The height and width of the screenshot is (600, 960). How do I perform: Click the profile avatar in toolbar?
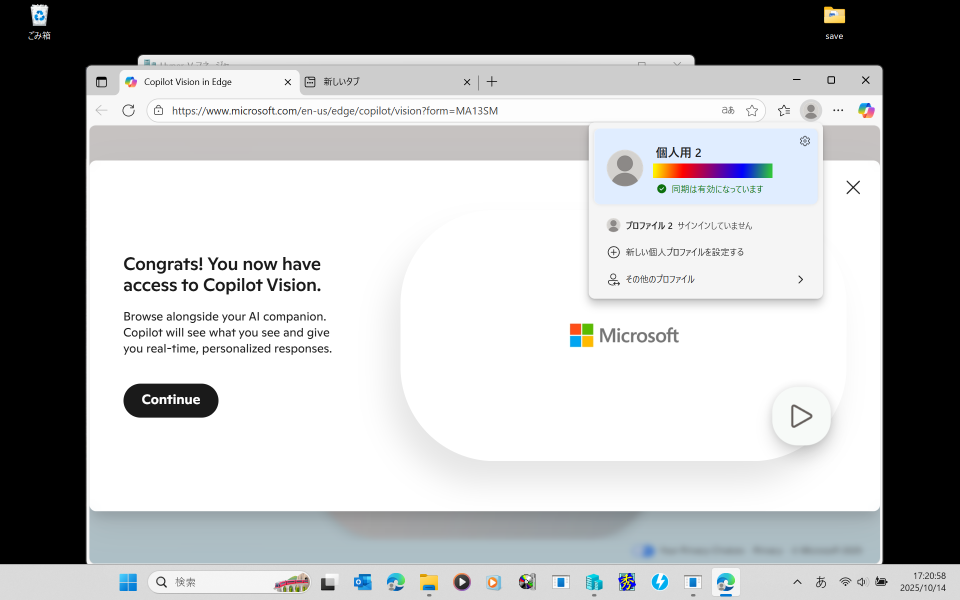click(811, 110)
